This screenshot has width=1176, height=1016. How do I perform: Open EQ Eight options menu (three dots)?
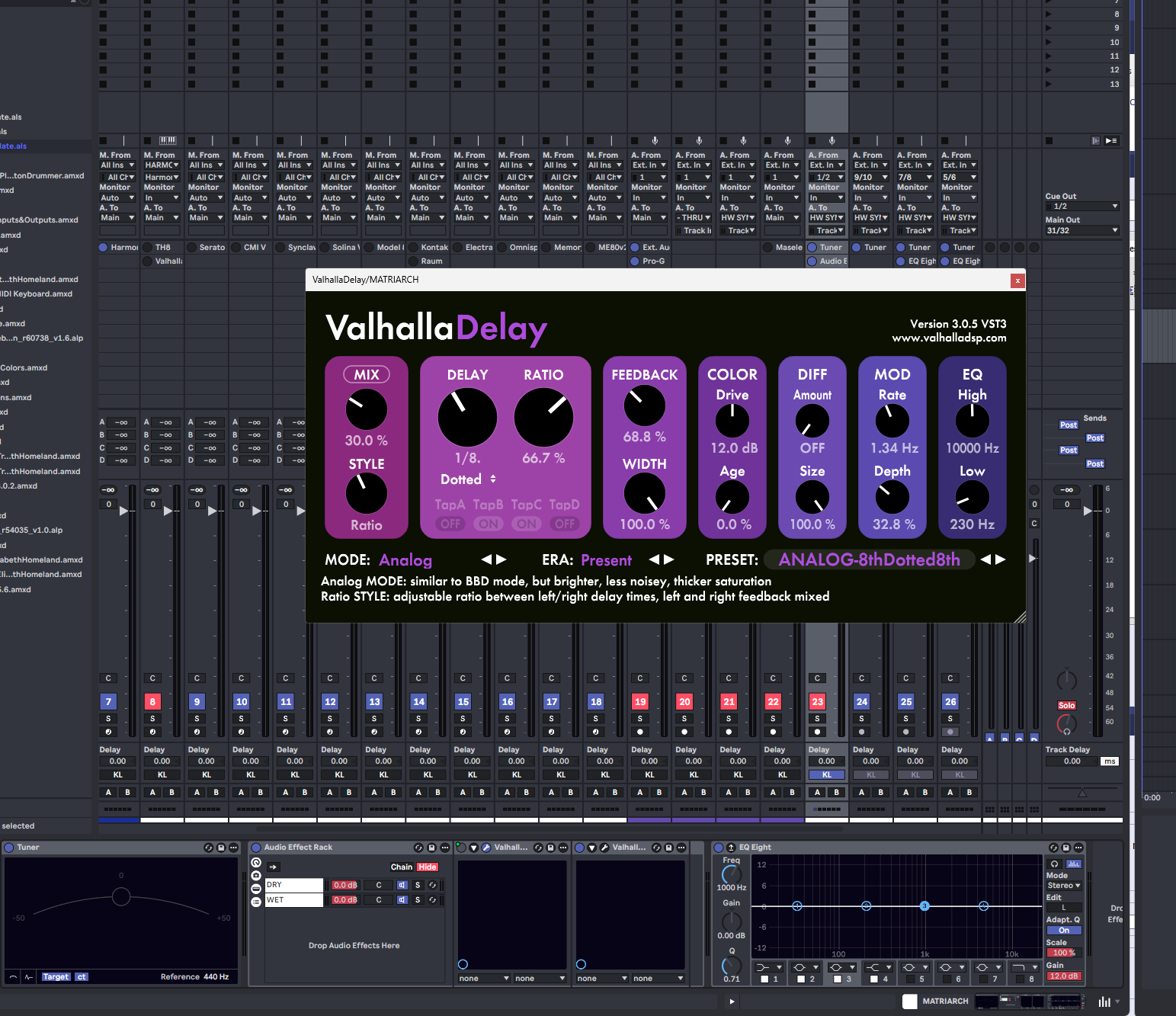(x=1078, y=848)
